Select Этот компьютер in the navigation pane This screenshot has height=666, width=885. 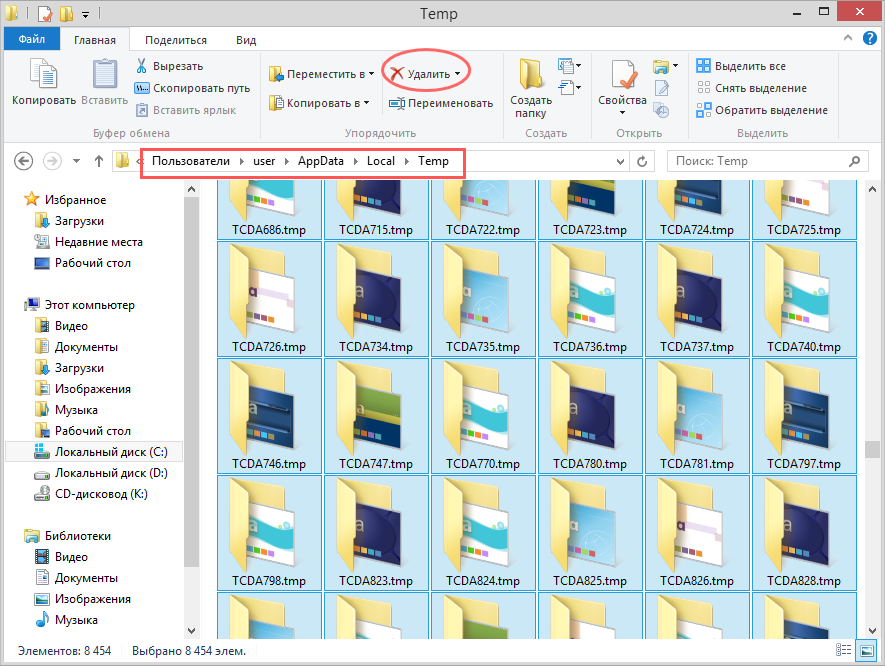[90, 305]
